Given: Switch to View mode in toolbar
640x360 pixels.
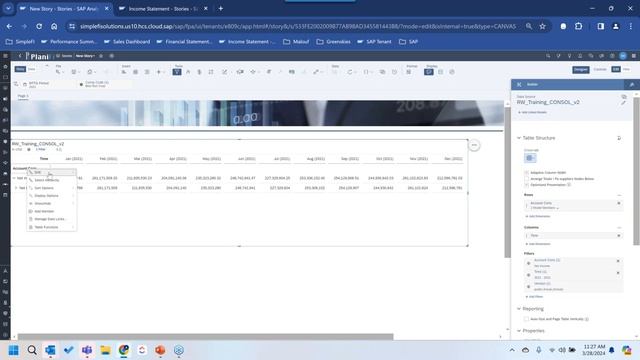Looking at the screenshot, I should tap(626, 69).
